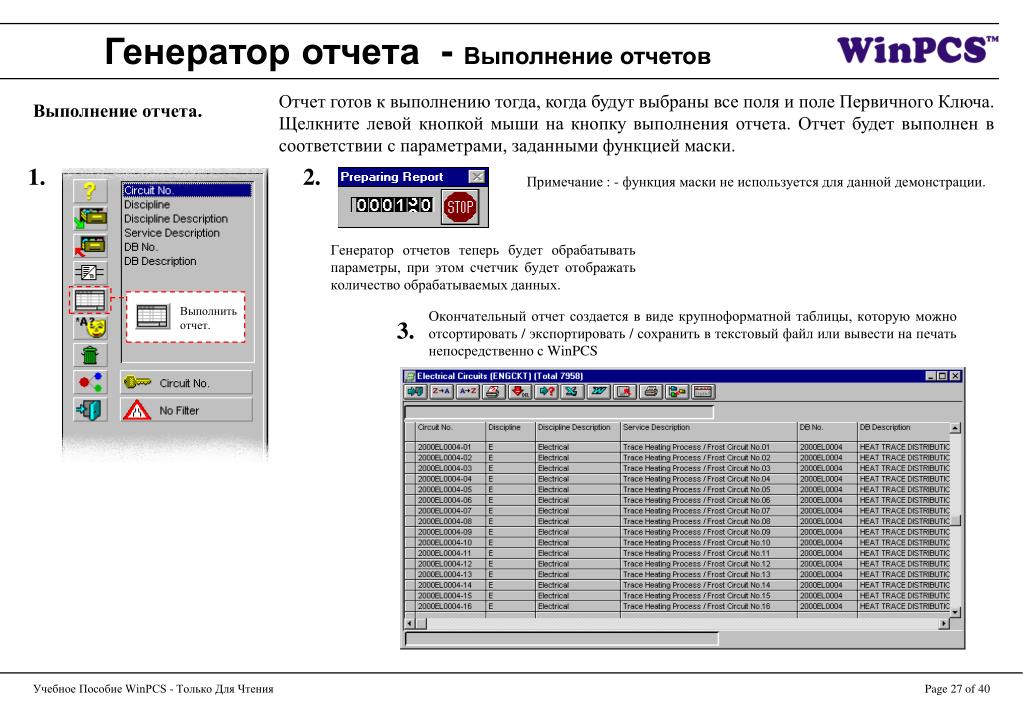Click the green trash bin icon
The width and height of the screenshot is (1023, 708).
[90, 355]
